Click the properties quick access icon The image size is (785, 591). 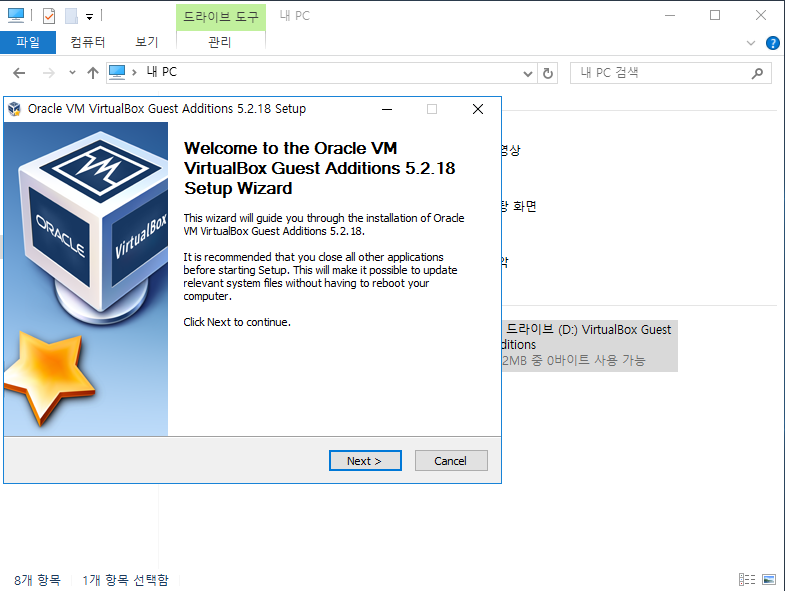pos(49,16)
